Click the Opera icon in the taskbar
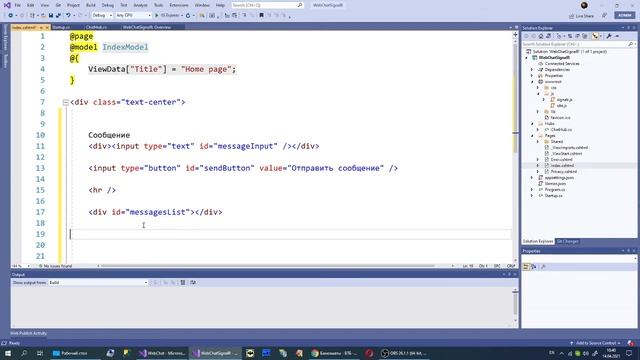 pyautogui.click(x=369, y=353)
